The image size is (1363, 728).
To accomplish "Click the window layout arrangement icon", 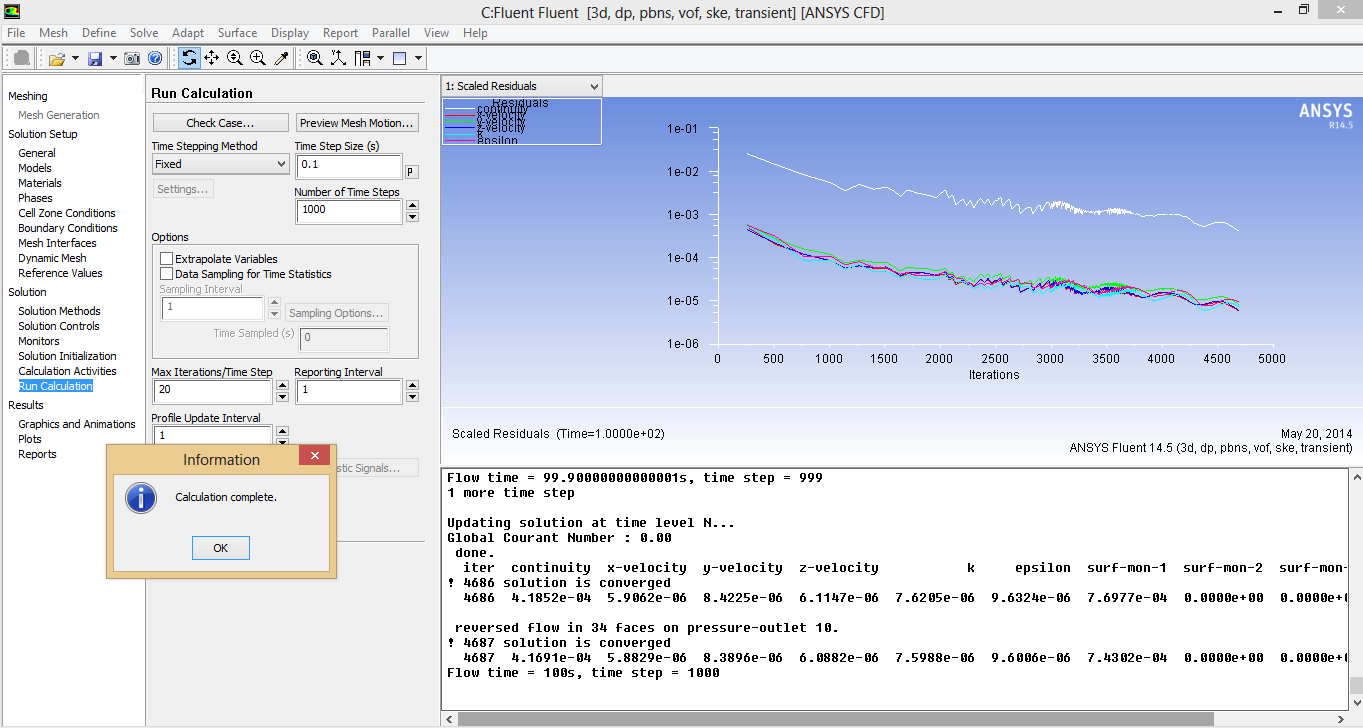I will pyautogui.click(x=362, y=58).
